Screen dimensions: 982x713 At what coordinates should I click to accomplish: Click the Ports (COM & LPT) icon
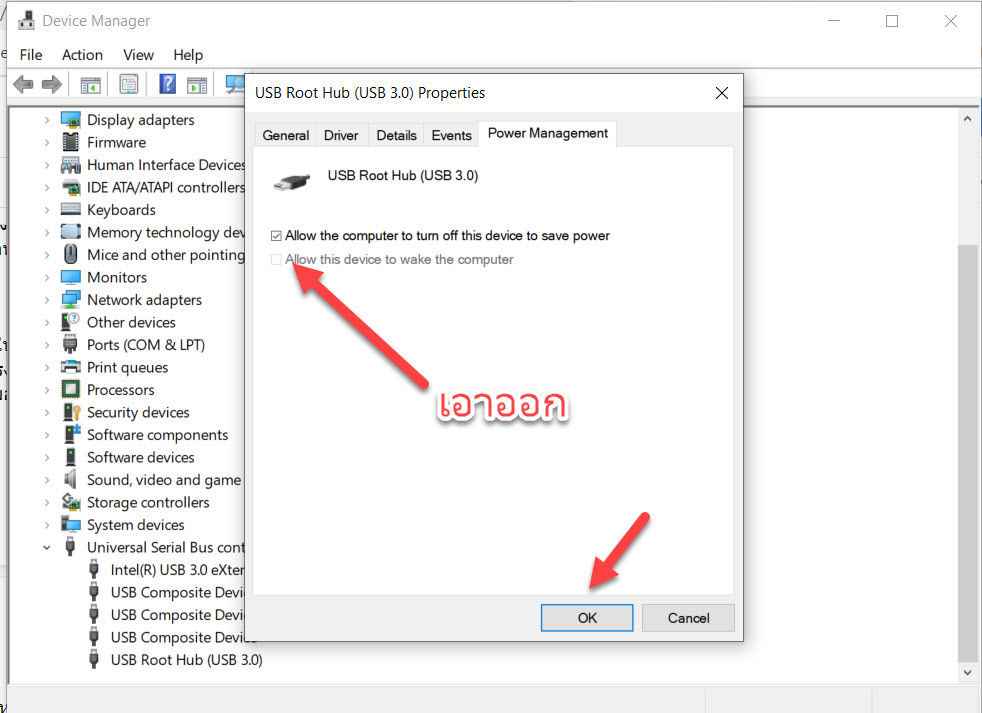click(70, 345)
